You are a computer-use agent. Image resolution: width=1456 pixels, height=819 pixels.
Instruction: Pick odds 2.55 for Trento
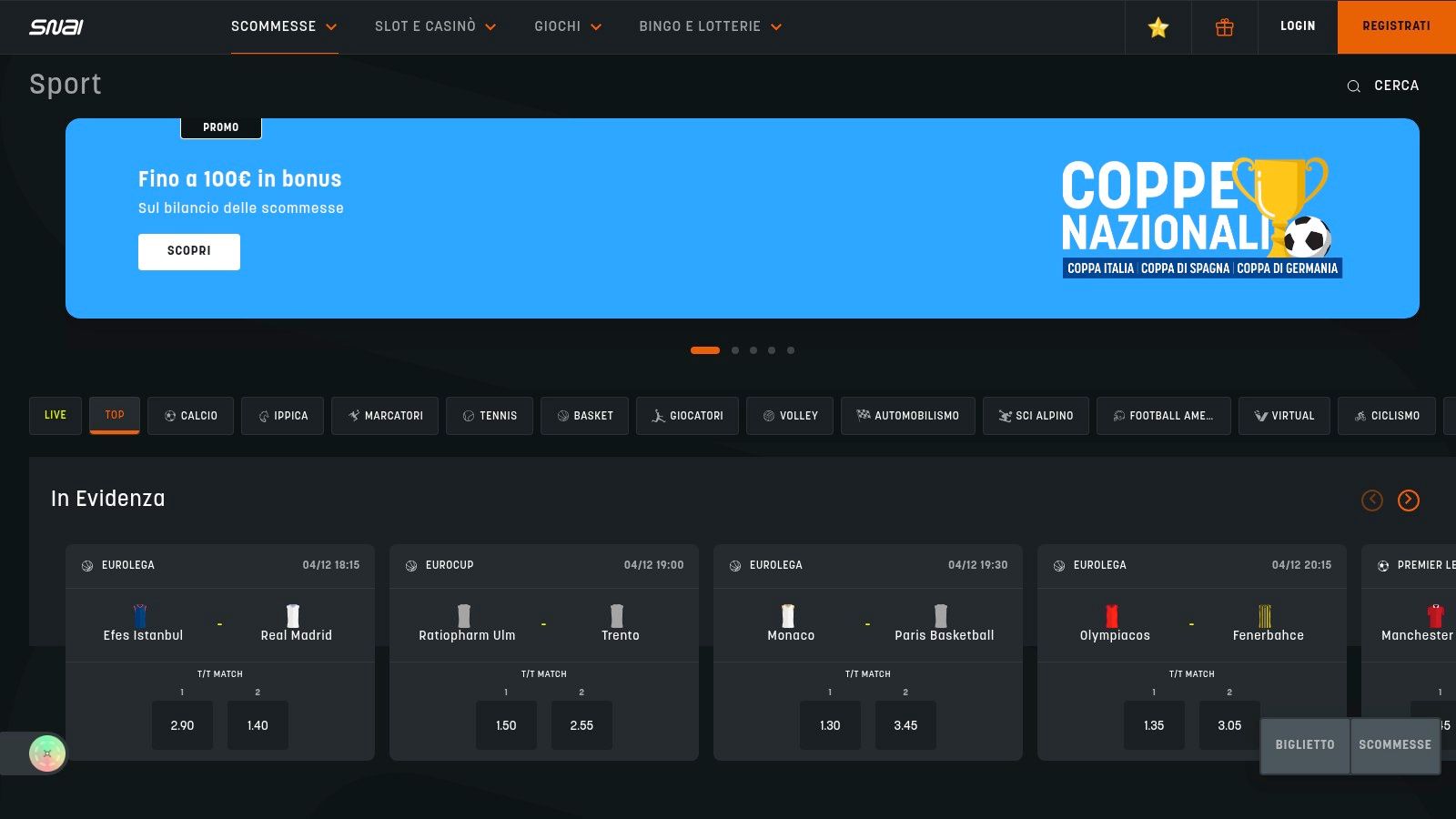point(581,725)
